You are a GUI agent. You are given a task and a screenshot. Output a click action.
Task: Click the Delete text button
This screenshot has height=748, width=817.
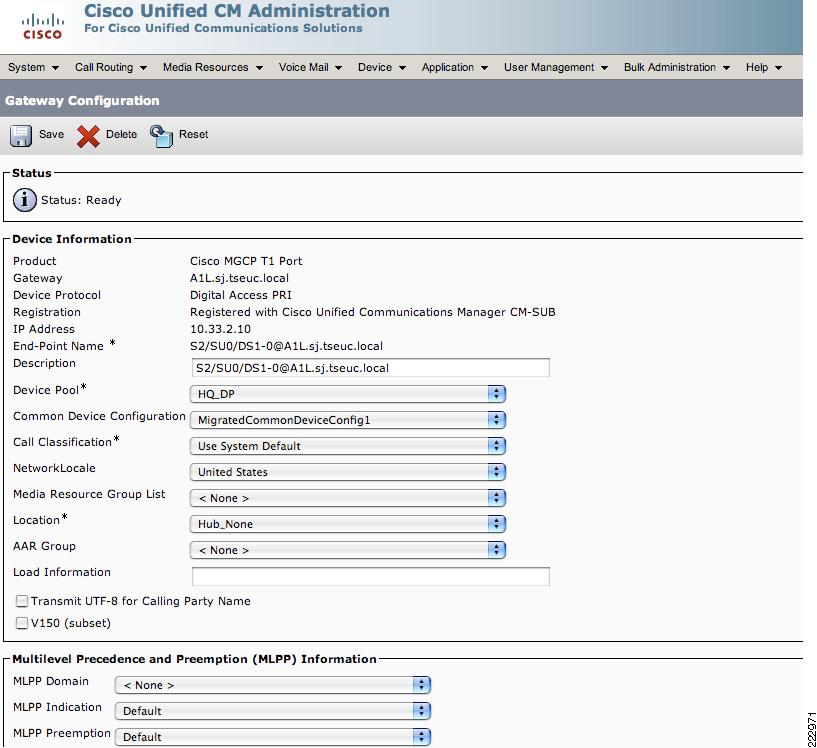click(121, 134)
